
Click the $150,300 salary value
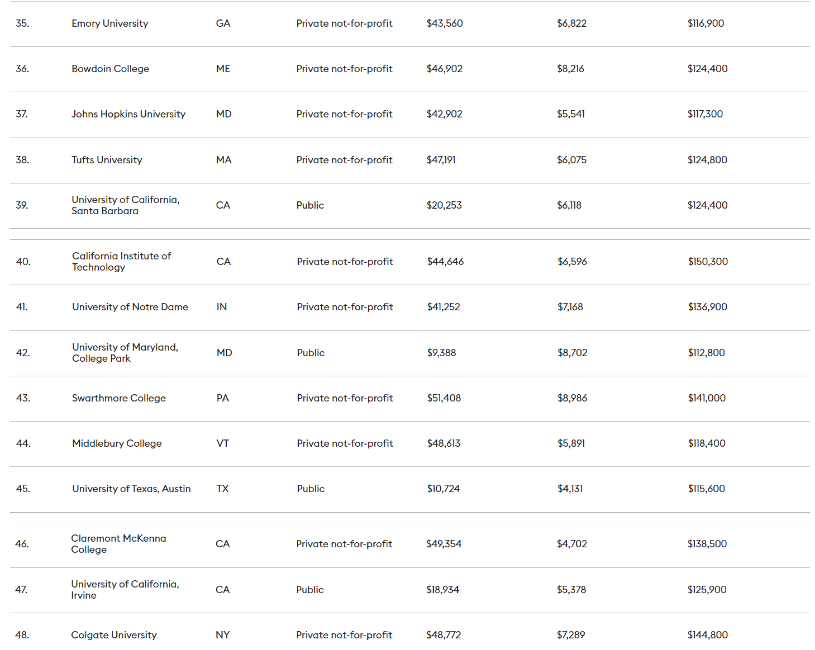pos(707,262)
